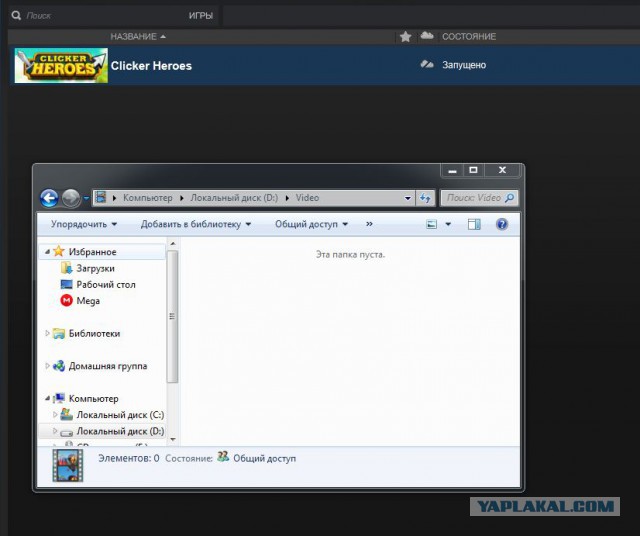Screen dimensions: 640x536
Task: Select the Clicker Heroes title text
Action: pos(151,66)
